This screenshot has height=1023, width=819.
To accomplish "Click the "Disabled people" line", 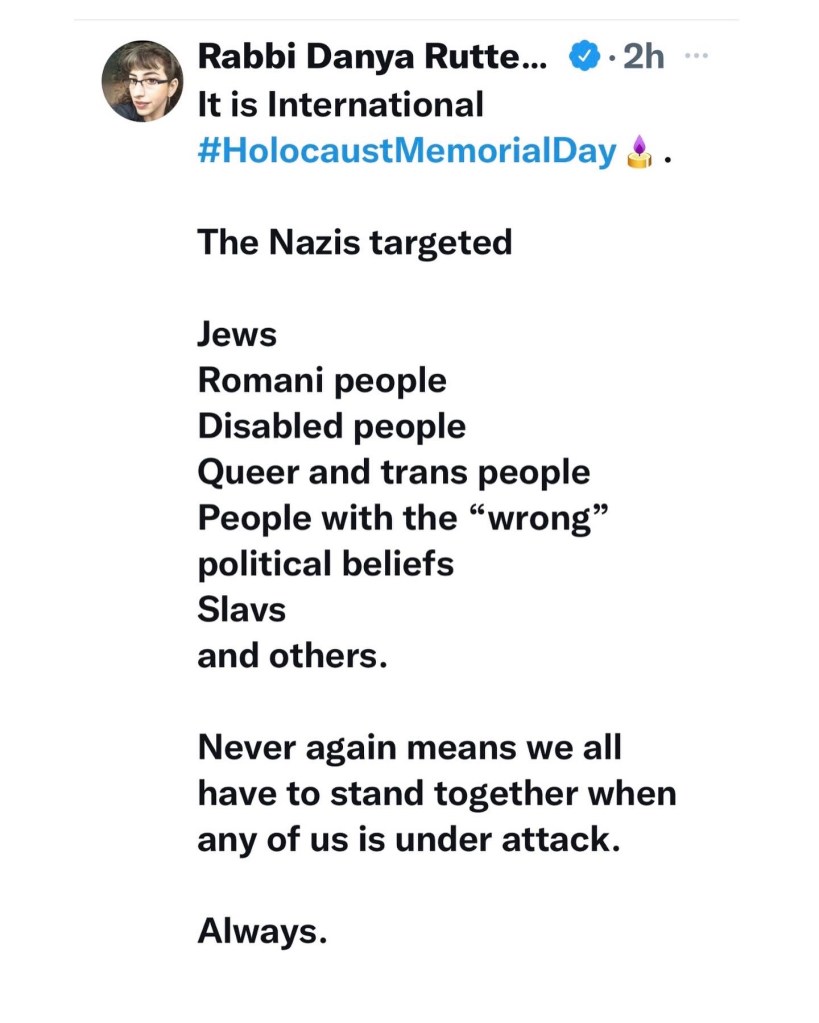I will (x=331, y=427).
